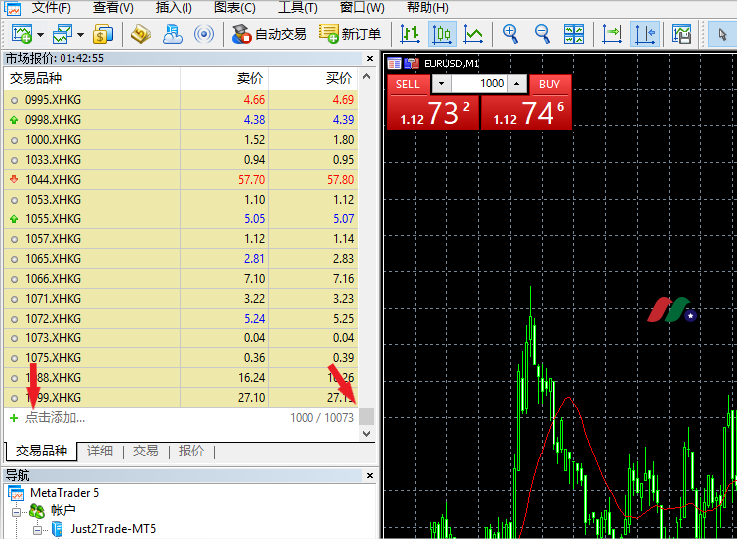Switch to candlestick chart view
This screenshot has width=737, height=539.
[x=442, y=34]
